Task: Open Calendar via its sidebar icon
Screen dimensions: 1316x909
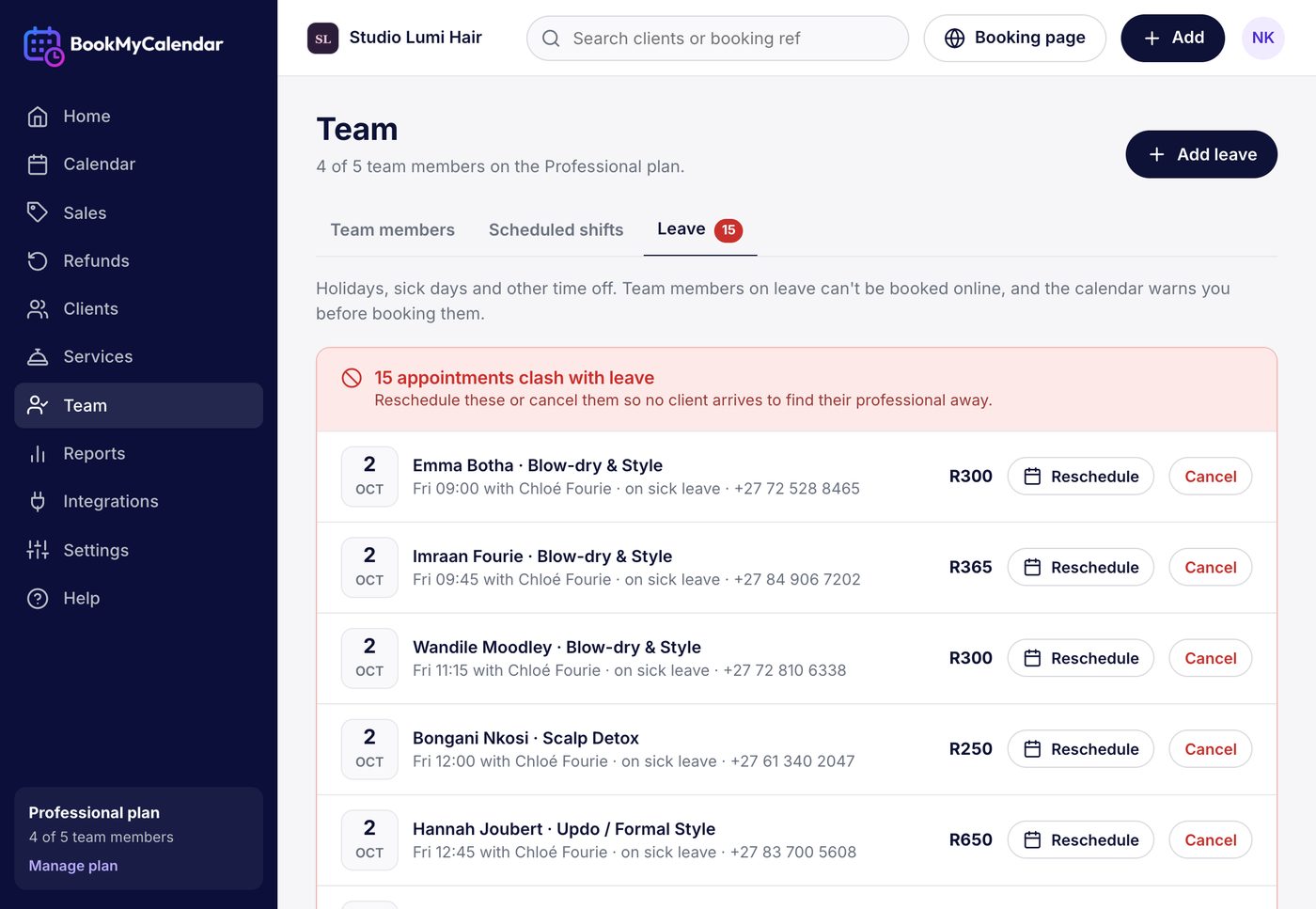Action: 38,165
